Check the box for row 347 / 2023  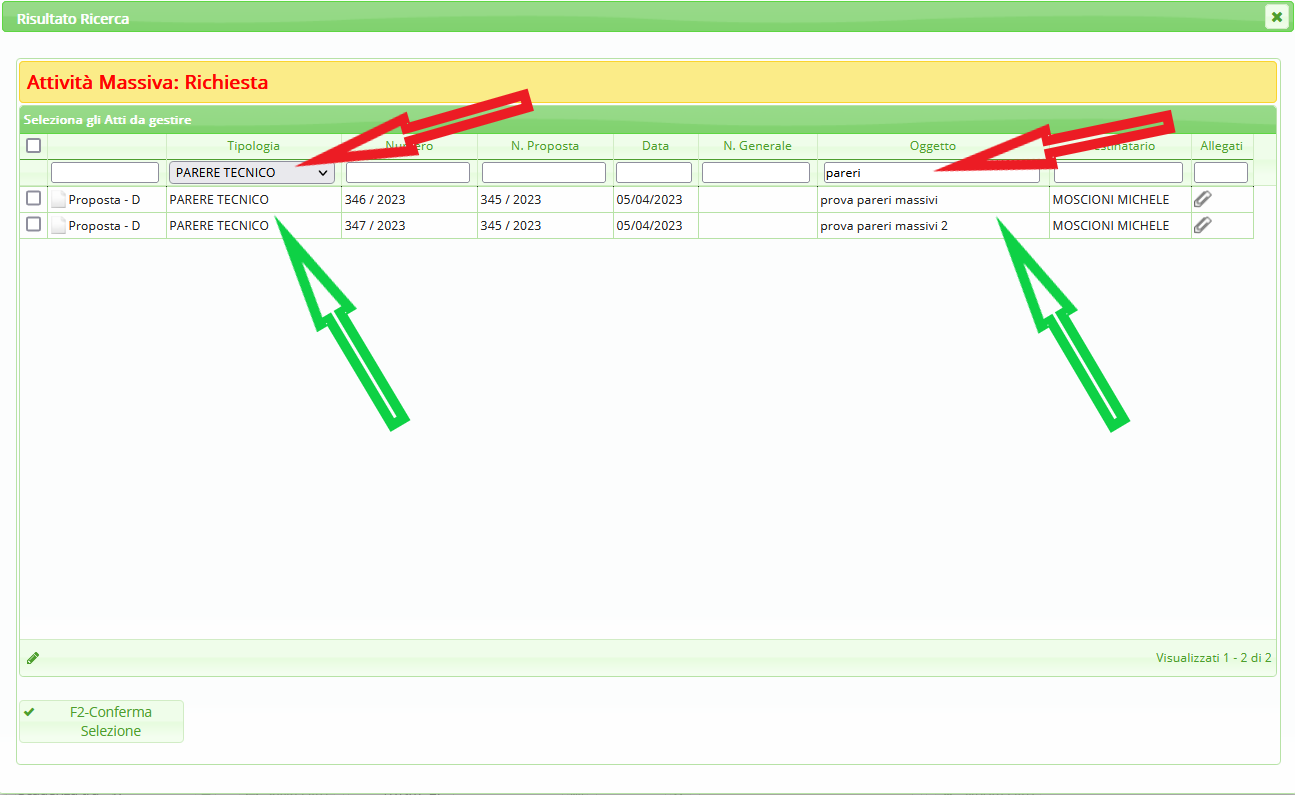tap(33, 224)
